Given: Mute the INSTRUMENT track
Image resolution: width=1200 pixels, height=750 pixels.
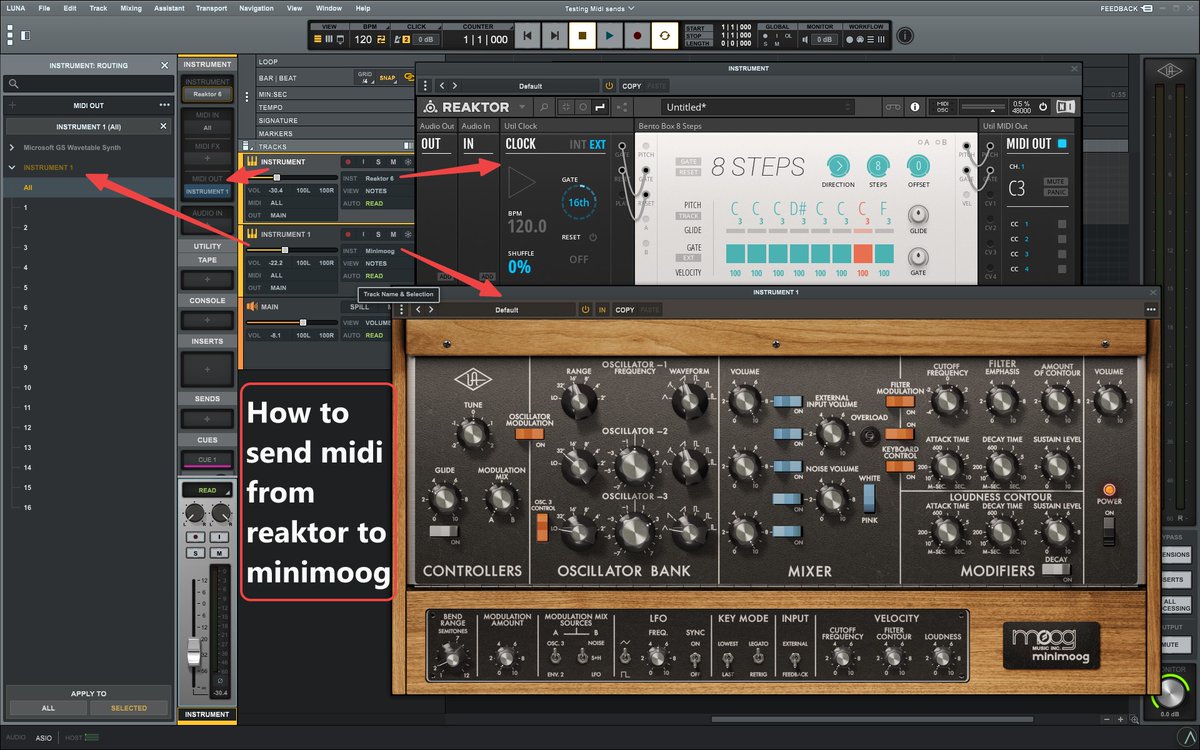Looking at the screenshot, I should click(x=393, y=162).
